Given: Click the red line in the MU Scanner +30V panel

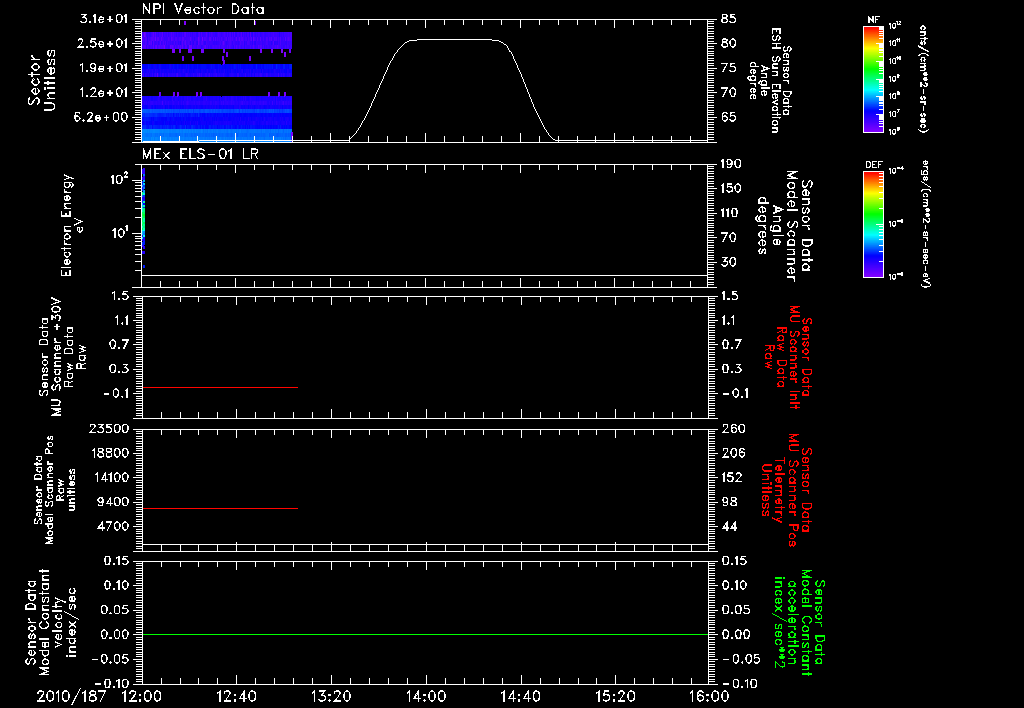Looking at the screenshot, I should (219, 387).
